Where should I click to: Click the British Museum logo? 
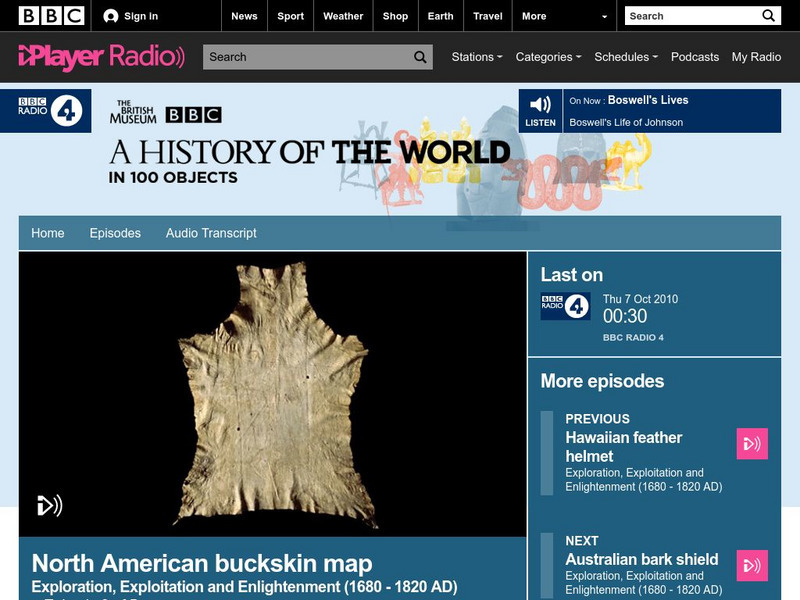click(x=137, y=112)
